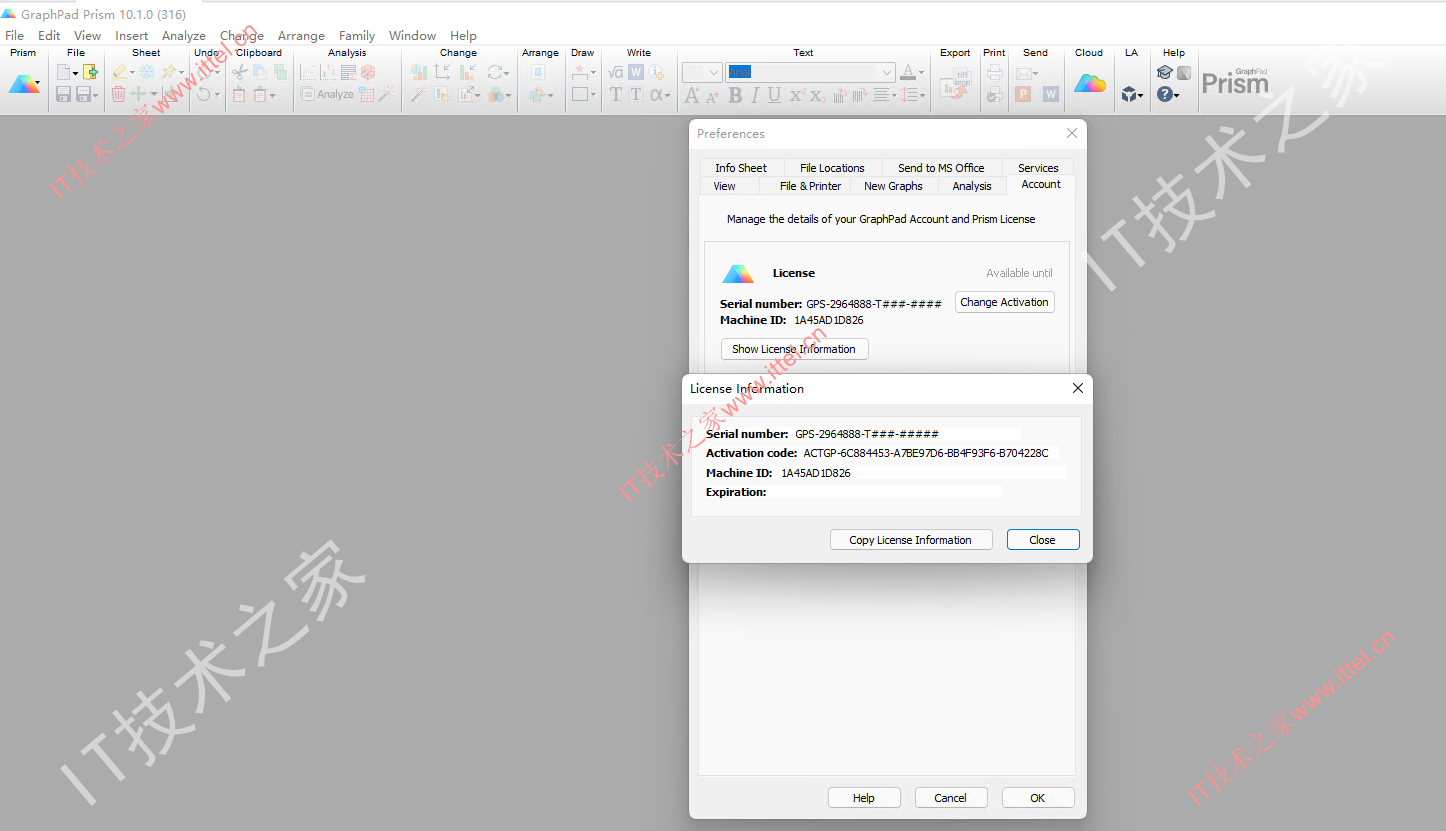Click the Greek alpha character icon
The width and height of the screenshot is (1446, 831).
[657, 94]
